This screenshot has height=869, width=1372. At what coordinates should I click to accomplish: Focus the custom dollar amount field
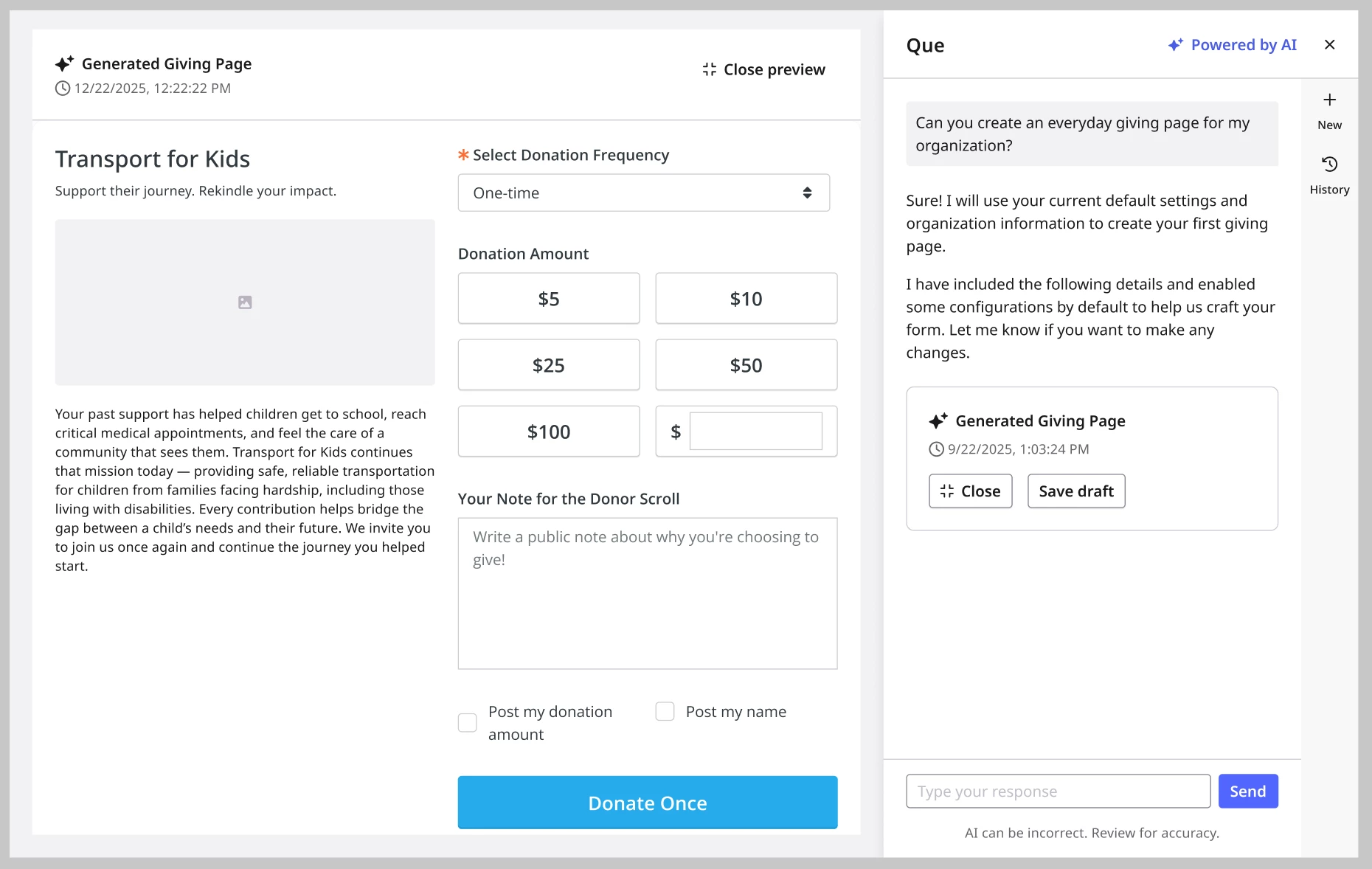coord(755,432)
